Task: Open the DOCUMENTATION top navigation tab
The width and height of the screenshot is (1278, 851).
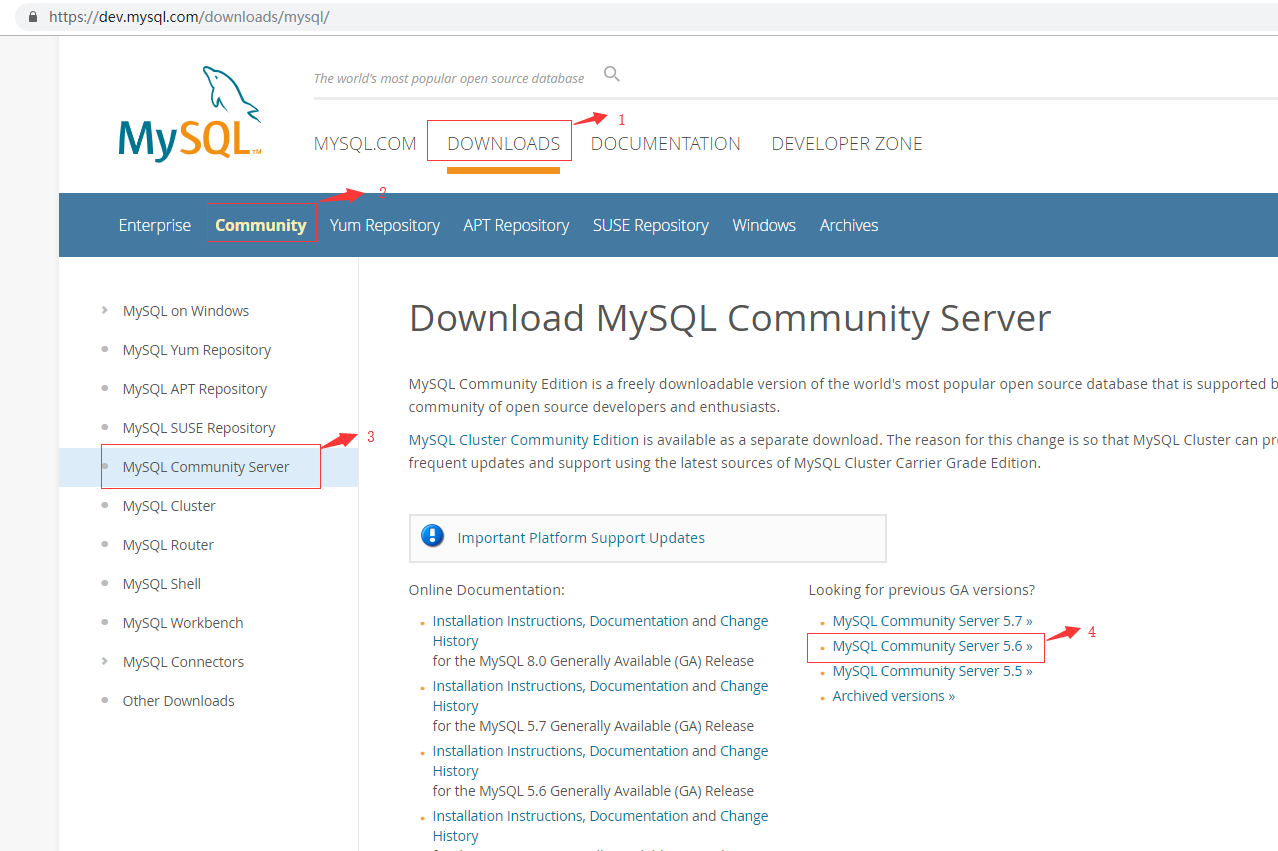Action: pyautogui.click(x=666, y=143)
